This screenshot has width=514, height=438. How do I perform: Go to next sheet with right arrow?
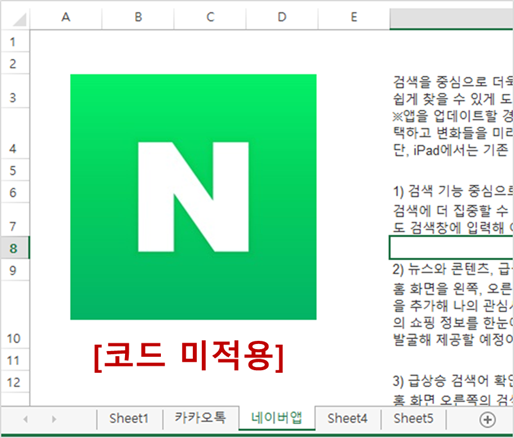(54, 419)
